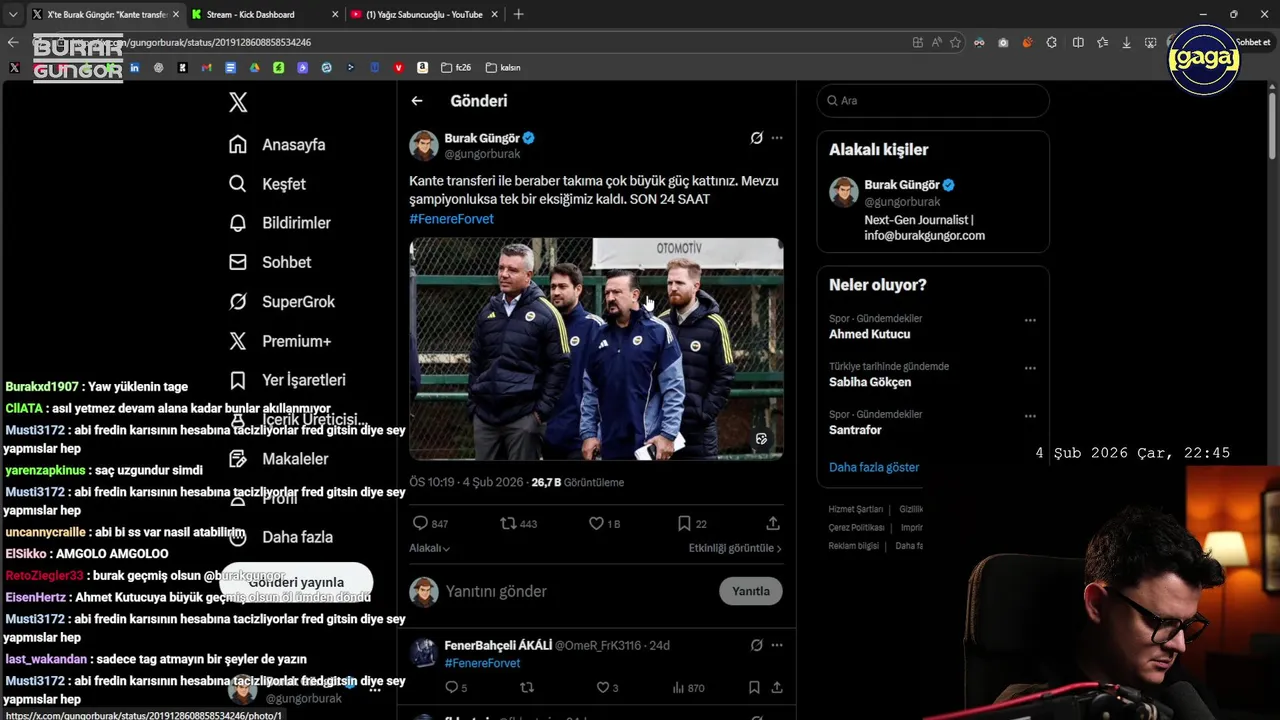Open Makaleler in the sidebar
The height and width of the screenshot is (720, 1280).
278,459
